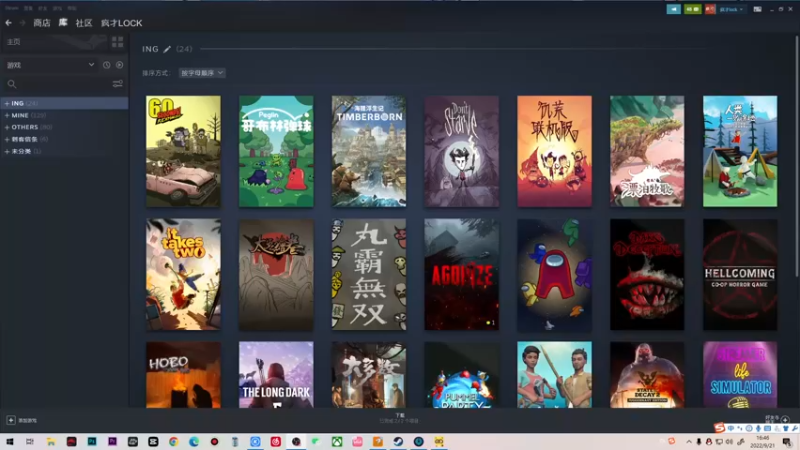Viewport: 800px width, 450px height.
Task: Open the 丸霸无双 game cover
Action: pos(369,274)
